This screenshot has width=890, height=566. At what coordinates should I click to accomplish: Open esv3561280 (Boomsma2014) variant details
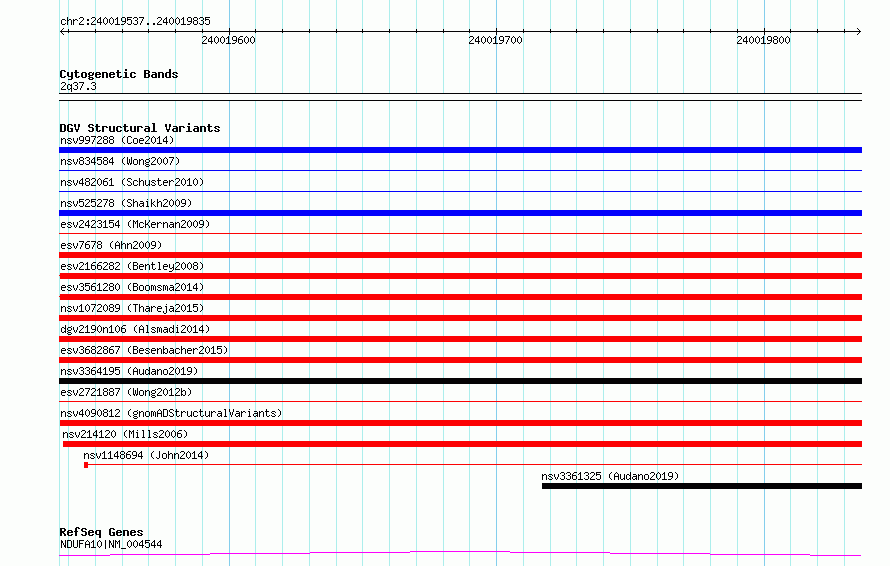click(x=132, y=287)
